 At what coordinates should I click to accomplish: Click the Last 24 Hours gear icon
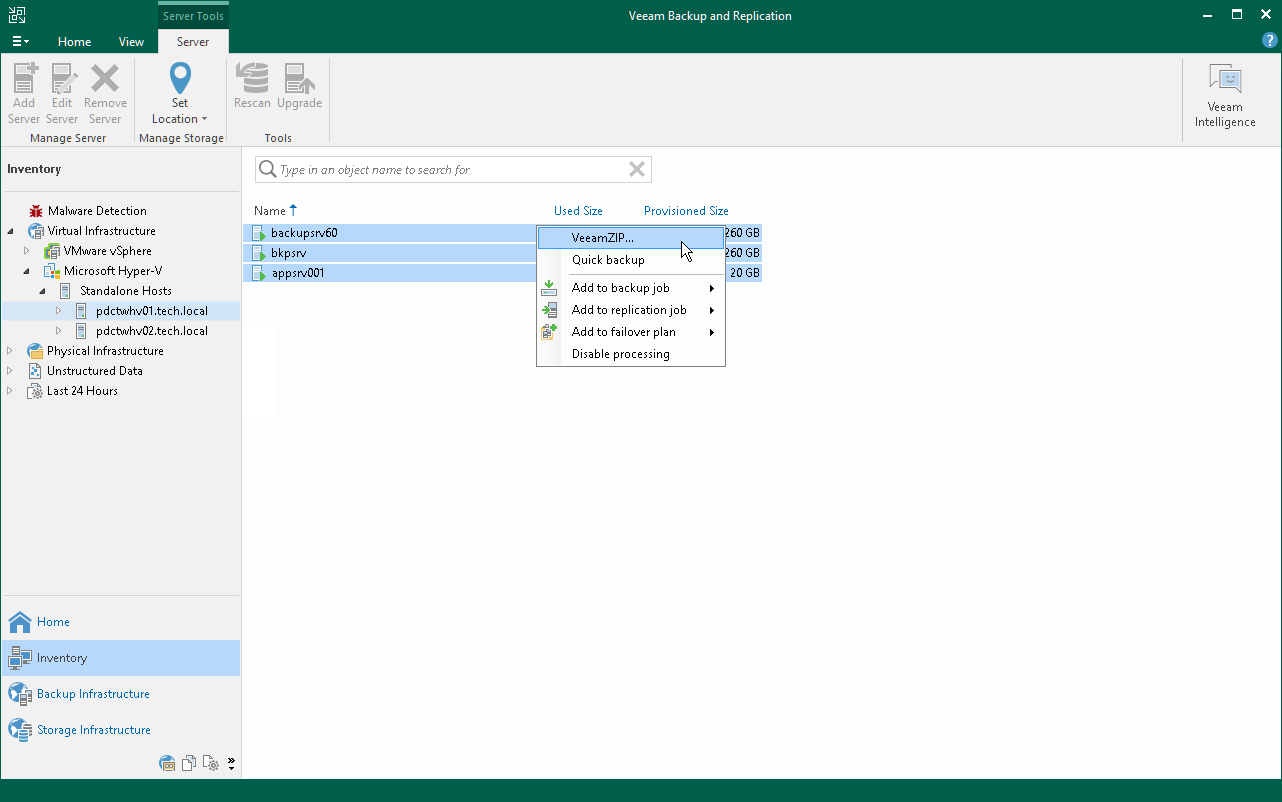[35, 391]
